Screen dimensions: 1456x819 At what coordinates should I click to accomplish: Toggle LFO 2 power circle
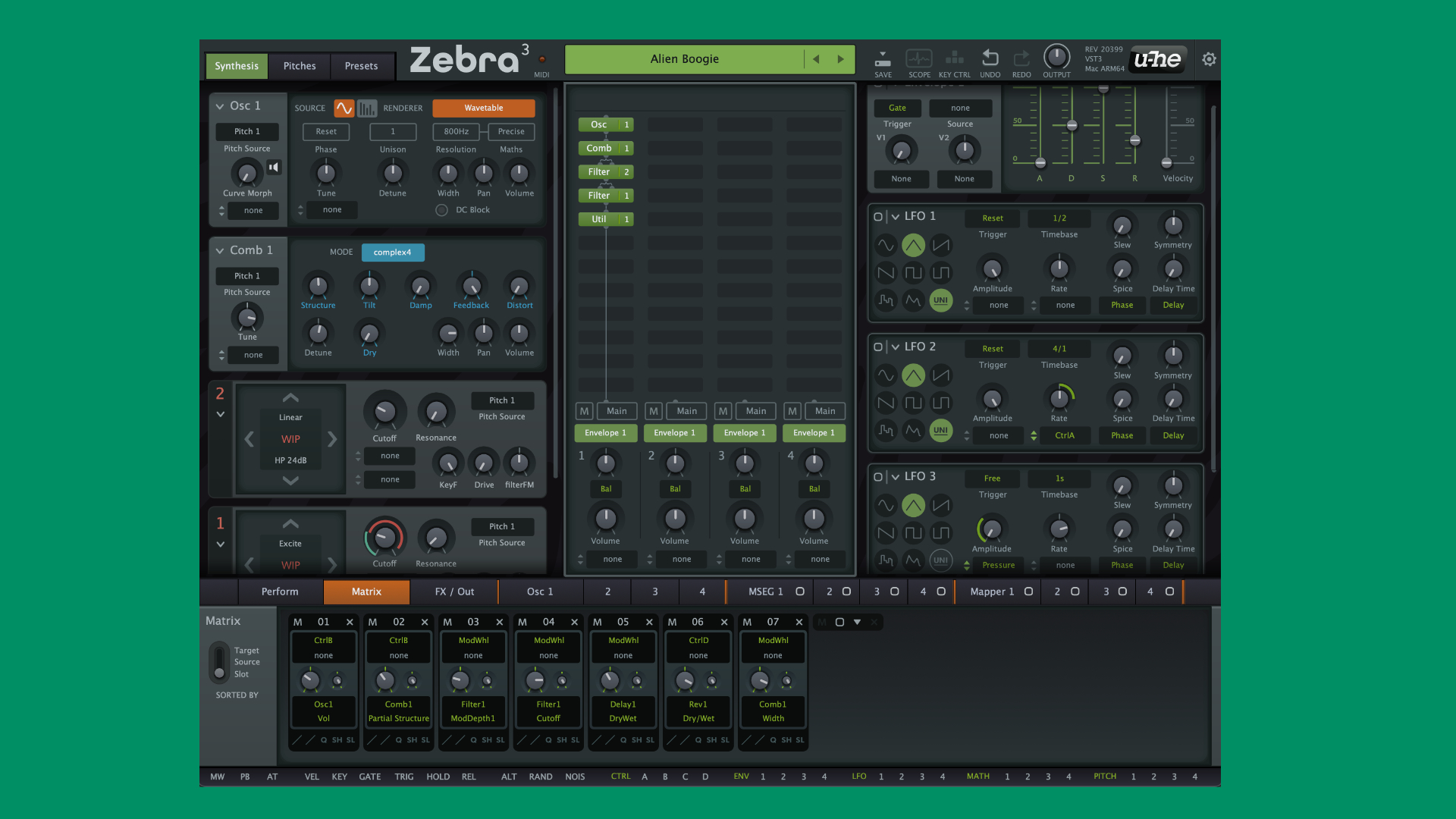tap(878, 347)
